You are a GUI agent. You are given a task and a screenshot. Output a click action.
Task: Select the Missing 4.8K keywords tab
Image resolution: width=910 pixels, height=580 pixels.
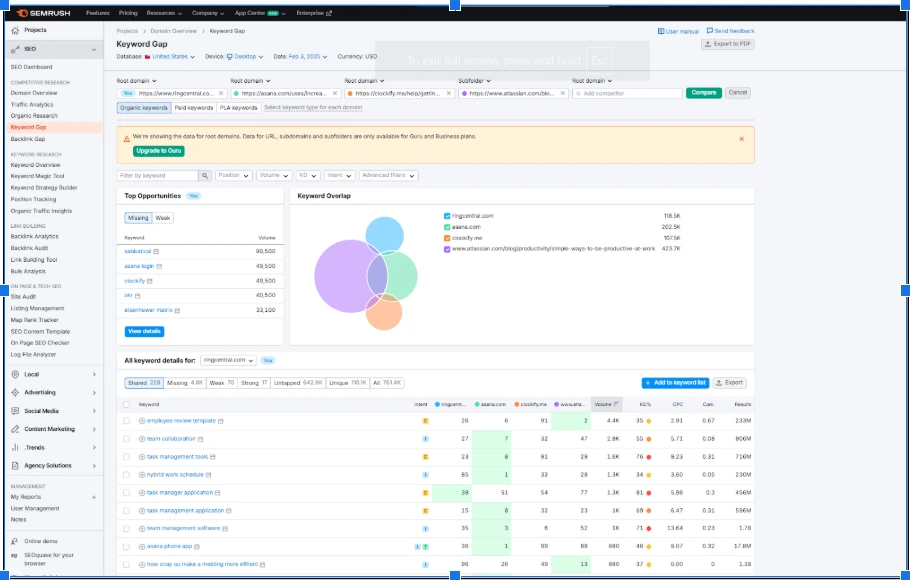pyautogui.click(x=185, y=383)
